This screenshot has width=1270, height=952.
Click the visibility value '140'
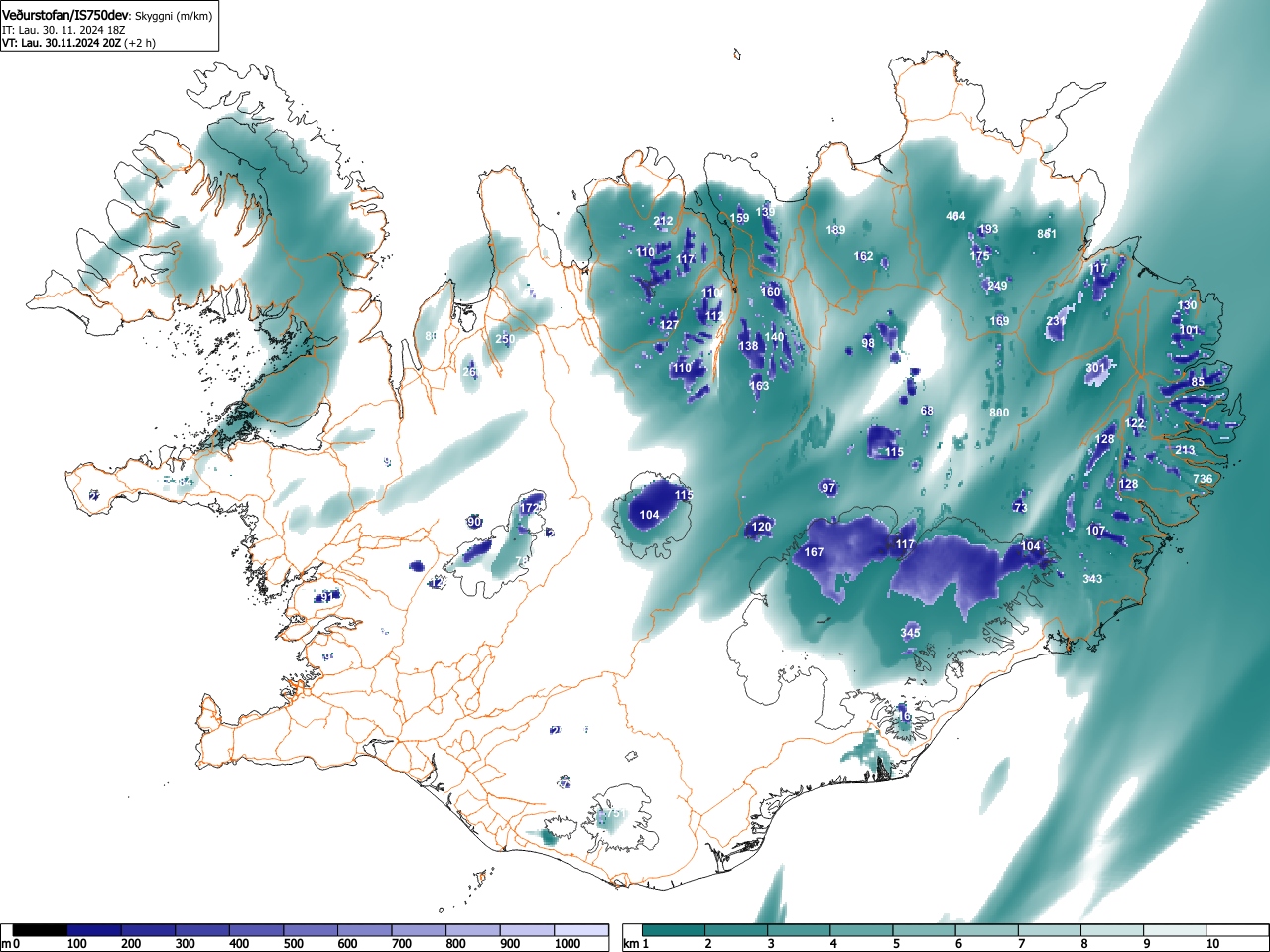tap(774, 337)
